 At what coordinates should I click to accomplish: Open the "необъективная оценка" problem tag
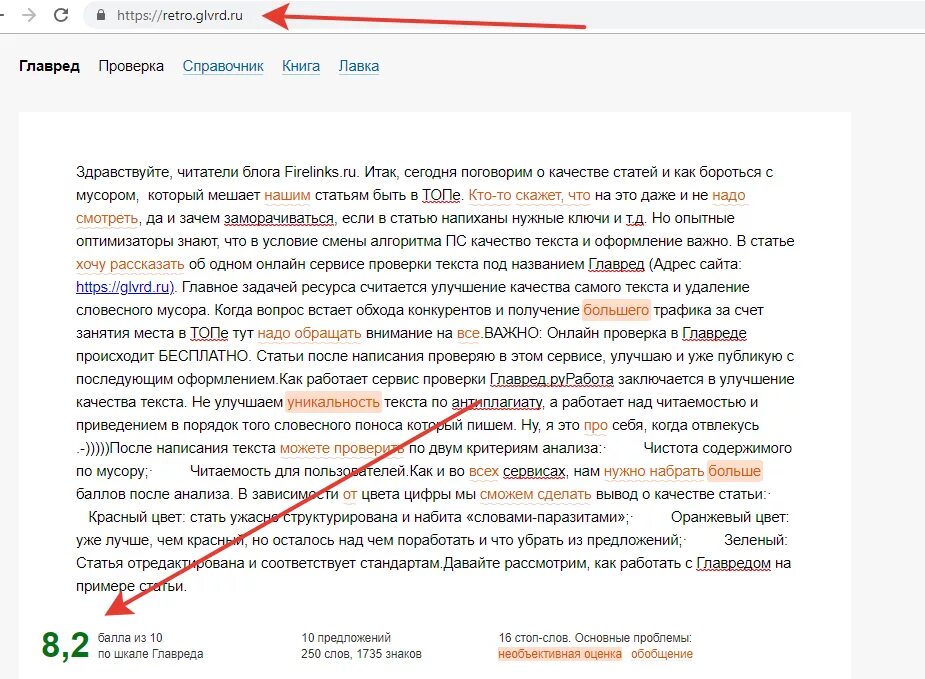(560, 654)
